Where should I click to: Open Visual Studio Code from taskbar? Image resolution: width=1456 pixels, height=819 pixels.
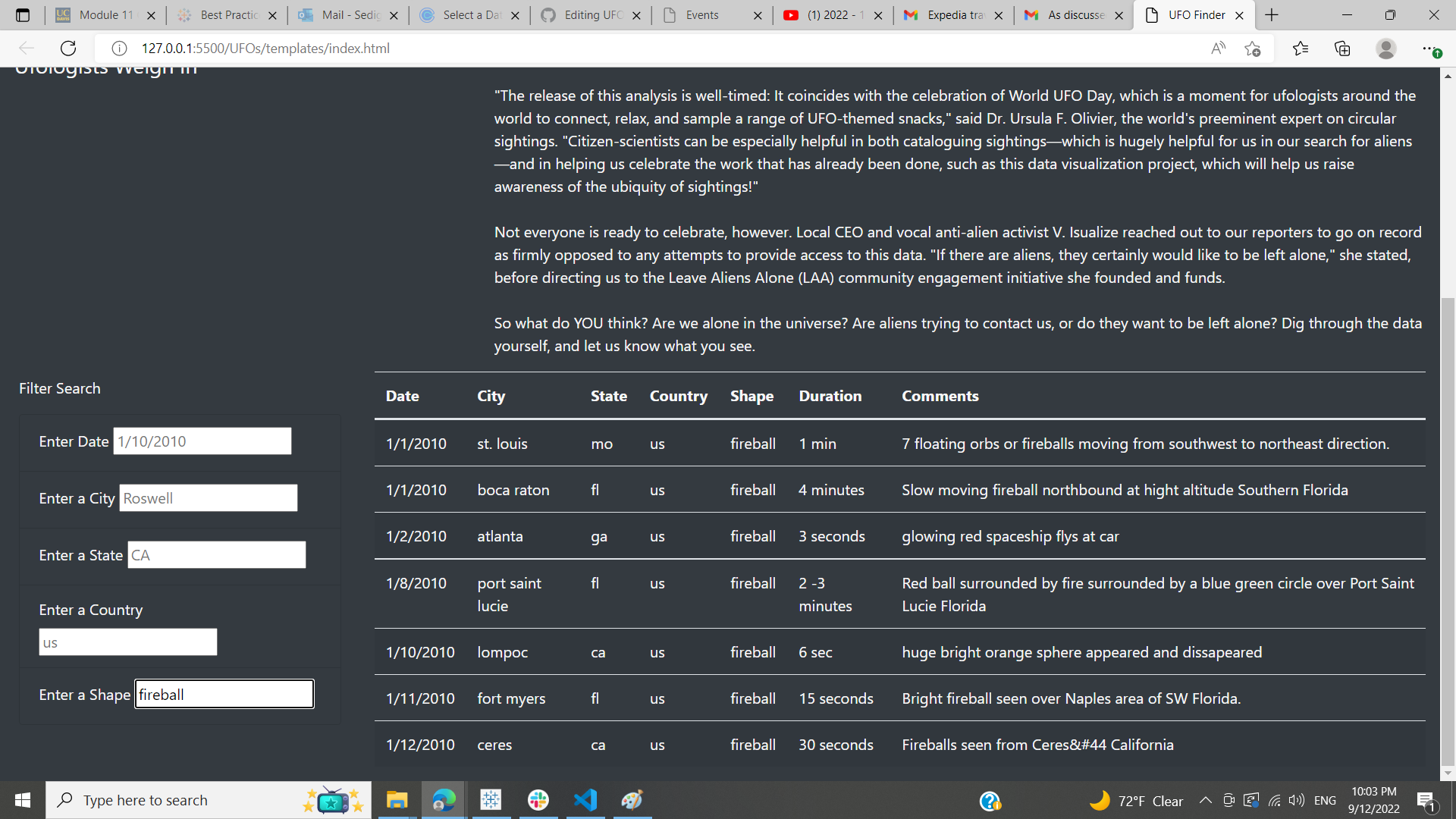coord(585,800)
